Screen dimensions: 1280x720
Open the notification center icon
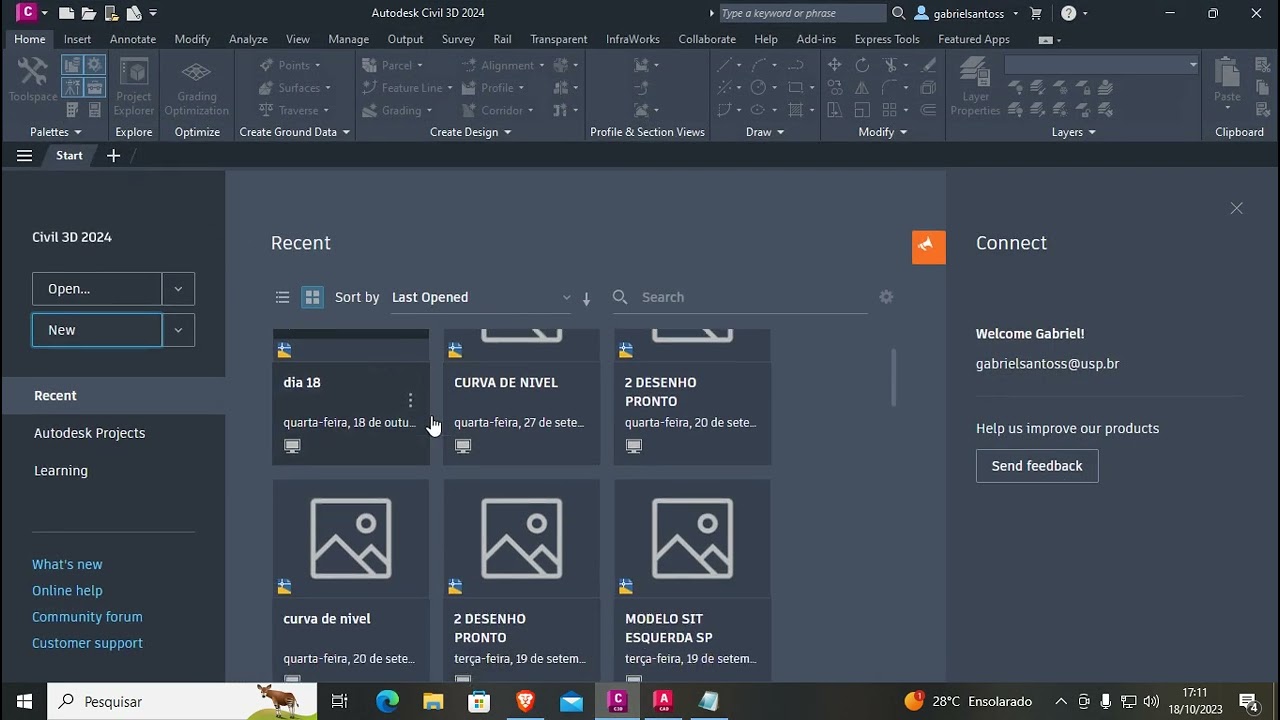click(1248, 701)
